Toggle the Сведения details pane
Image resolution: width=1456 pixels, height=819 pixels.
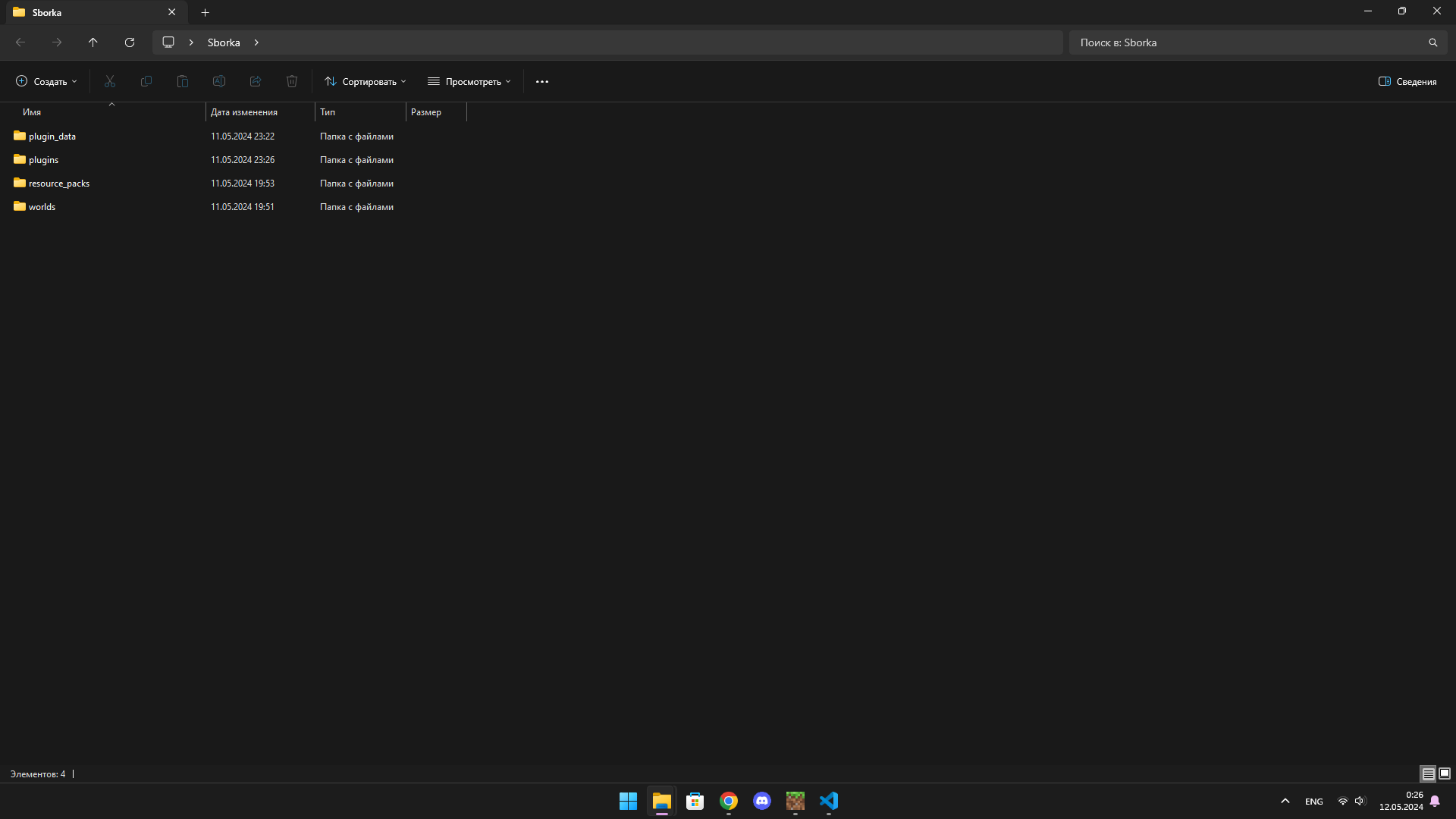[x=1407, y=81]
